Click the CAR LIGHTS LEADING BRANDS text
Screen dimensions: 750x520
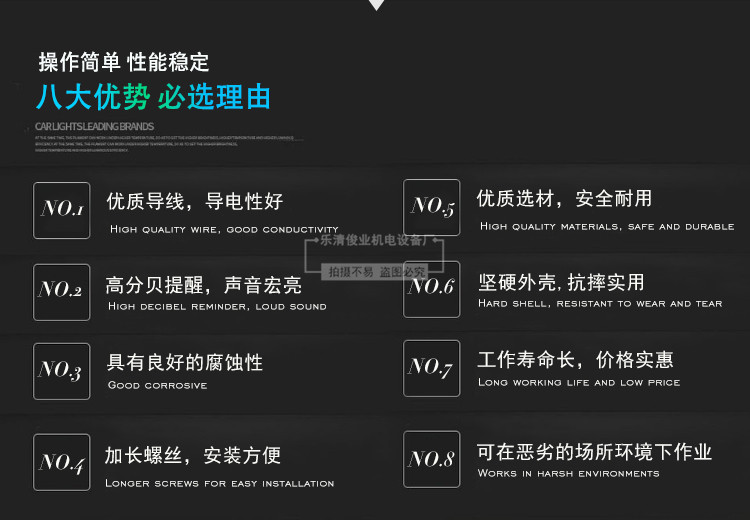tap(94, 126)
